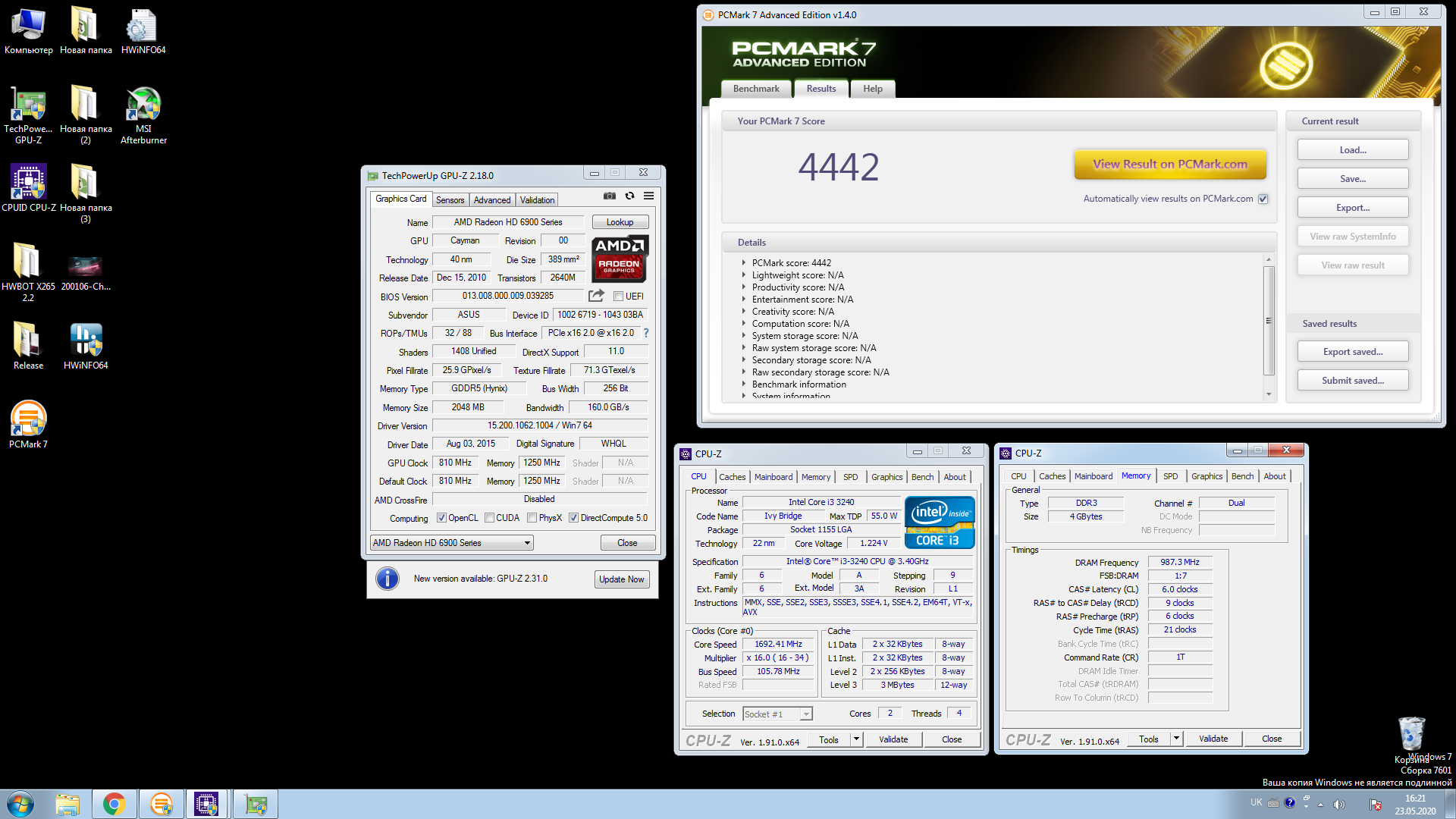
Task: Open the PCMark Help tab
Action: [x=873, y=89]
